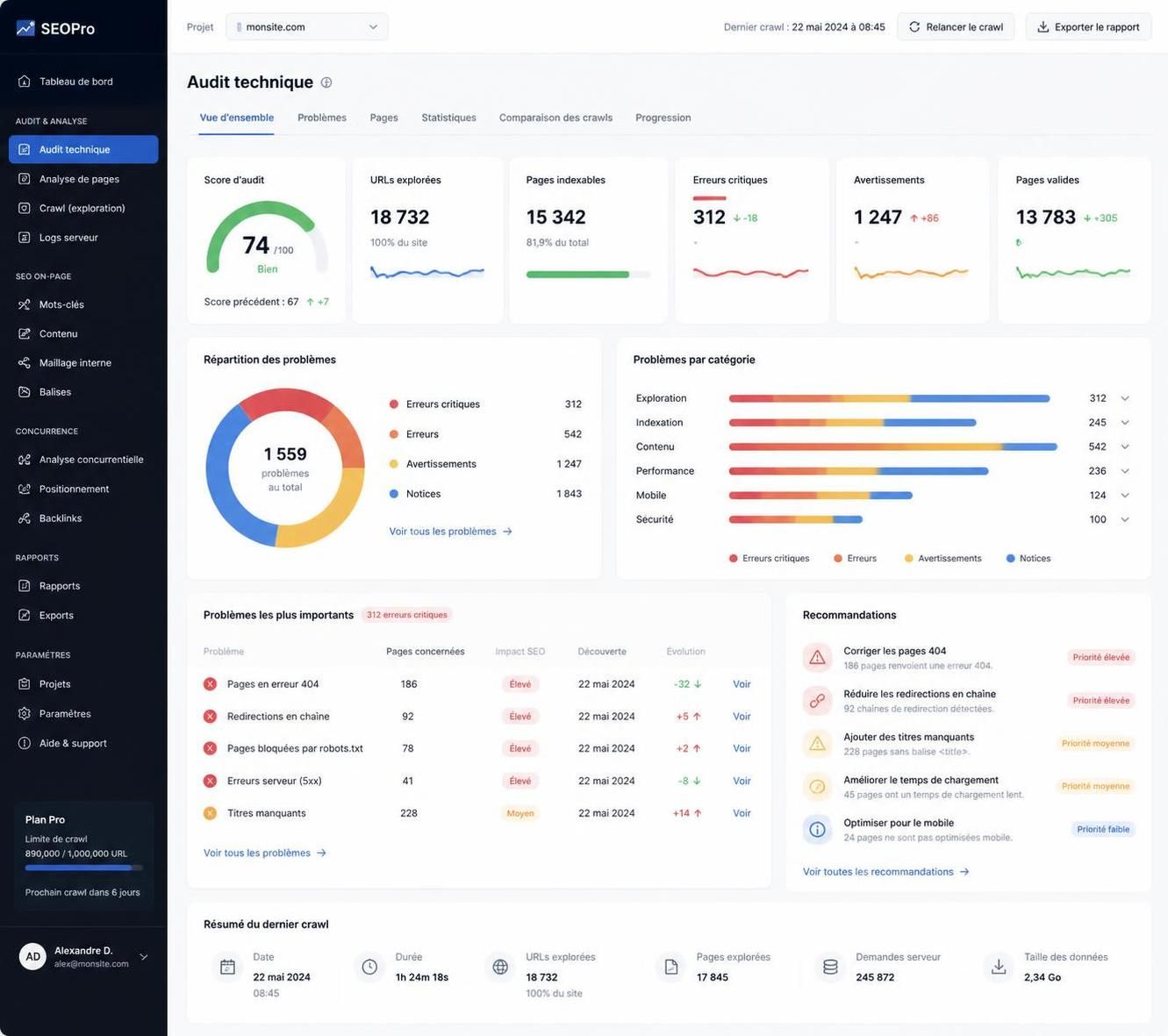The image size is (1168, 1036).
Task: Click warning icon of Corriger les pages 404
Action: [x=817, y=657]
